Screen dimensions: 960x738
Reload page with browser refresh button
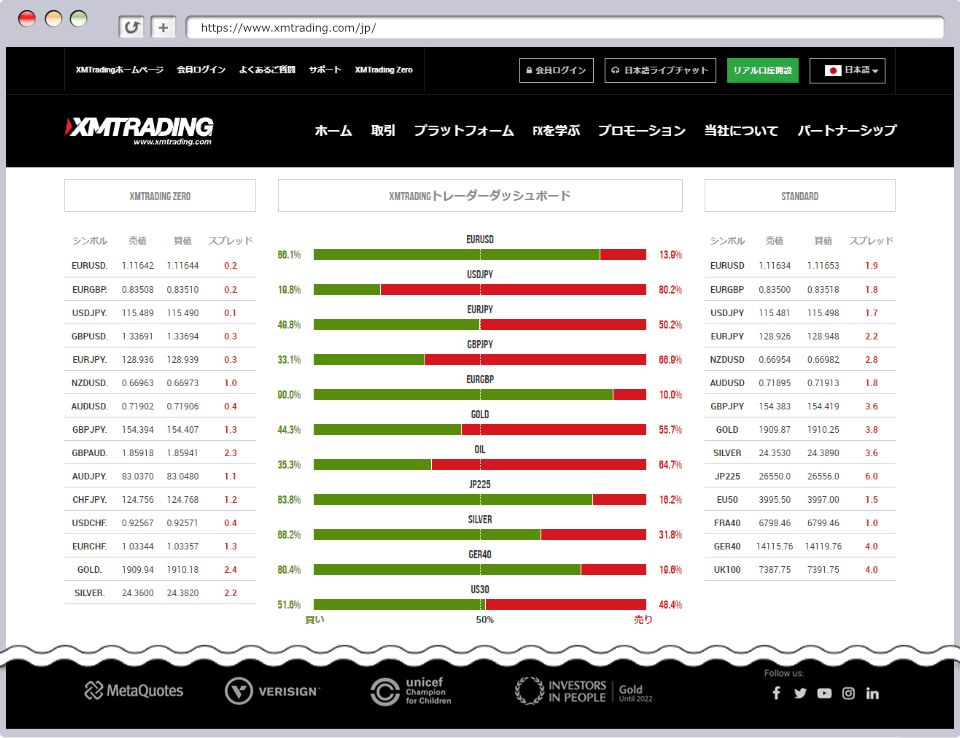click(x=131, y=27)
